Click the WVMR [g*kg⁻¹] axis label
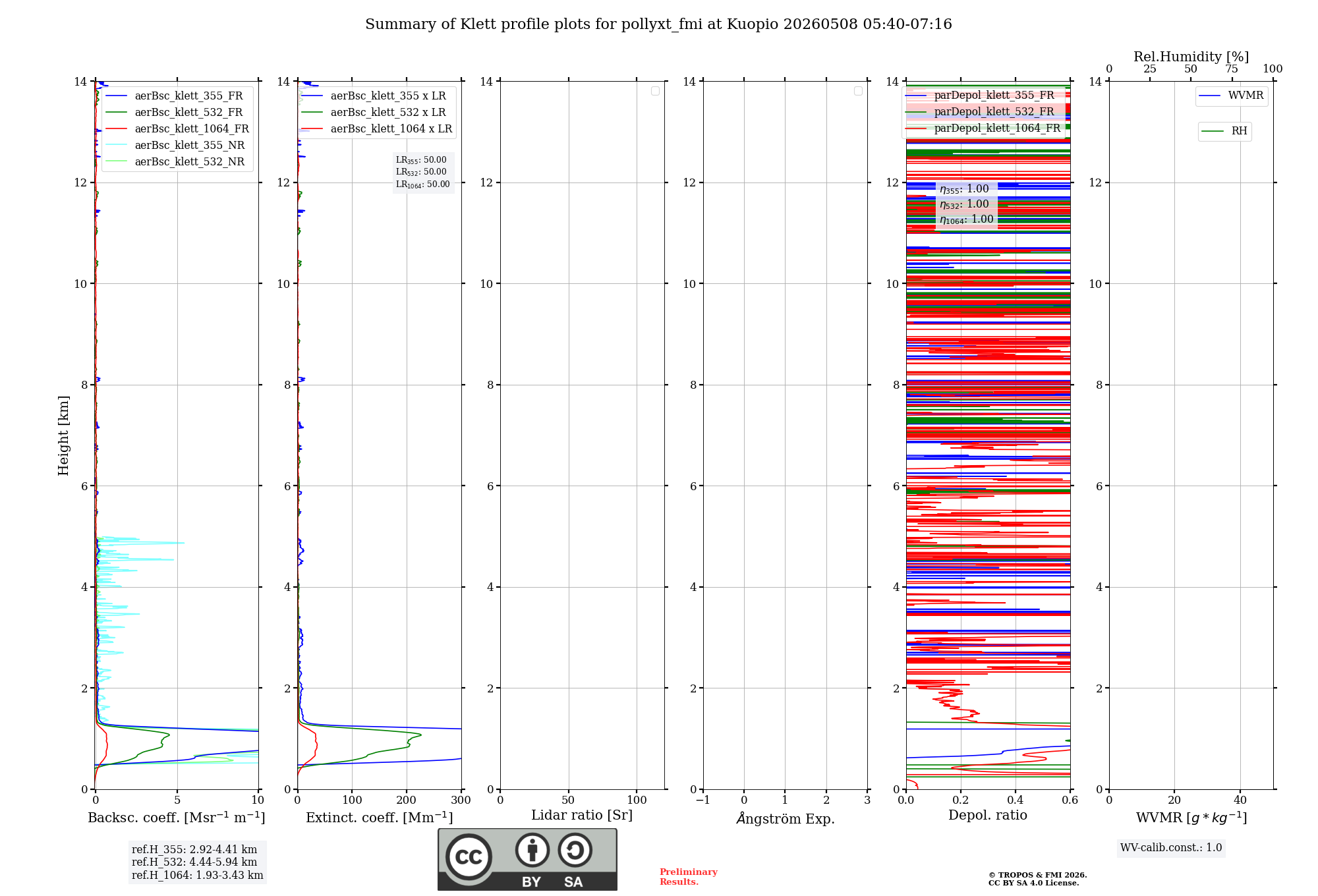The height and width of the screenshot is (896, 1318). pyautogui.click(x=1191, y=818)
